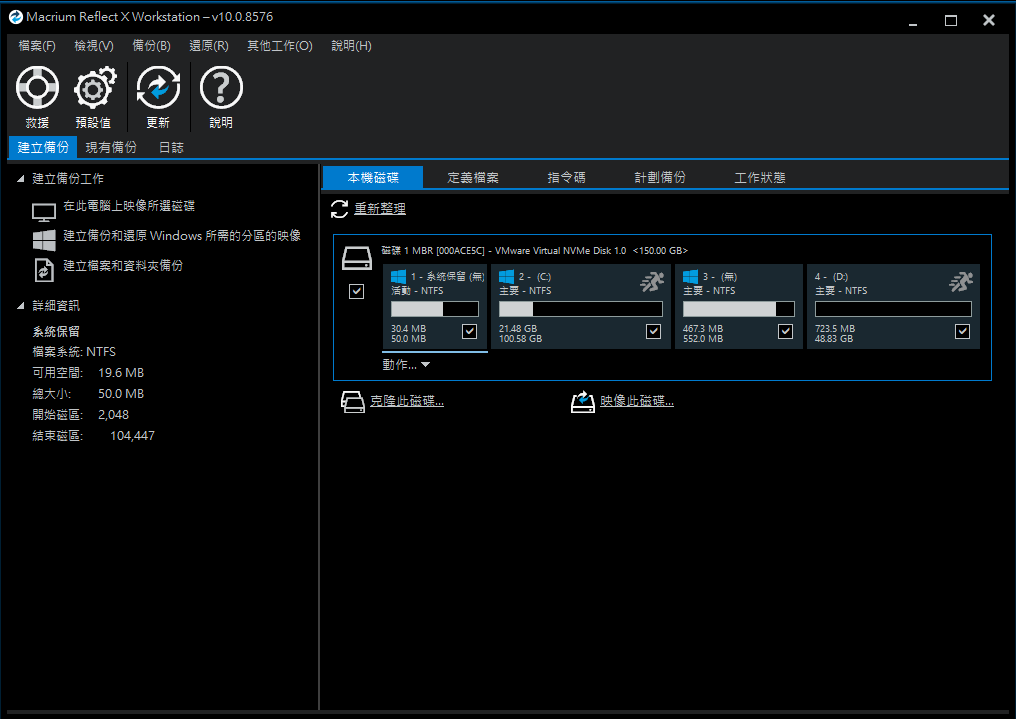
Task: Click the Macrium Reflect logo in title bar
Action: [x=16, y=17]
